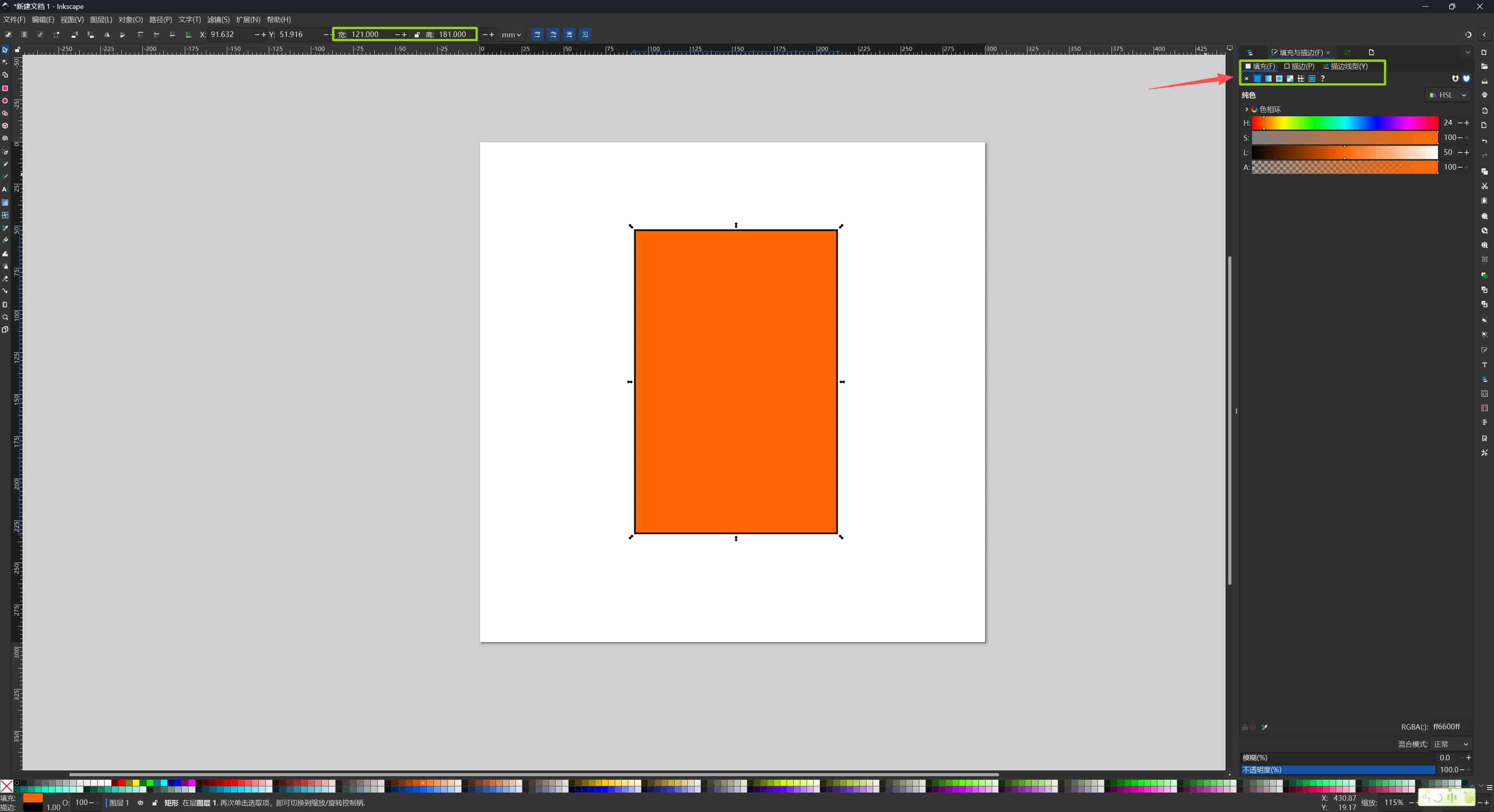Viewport: 1494px width, 812px height.
Task: Open the Zoom tool in the toolbox
Action: 5,317
